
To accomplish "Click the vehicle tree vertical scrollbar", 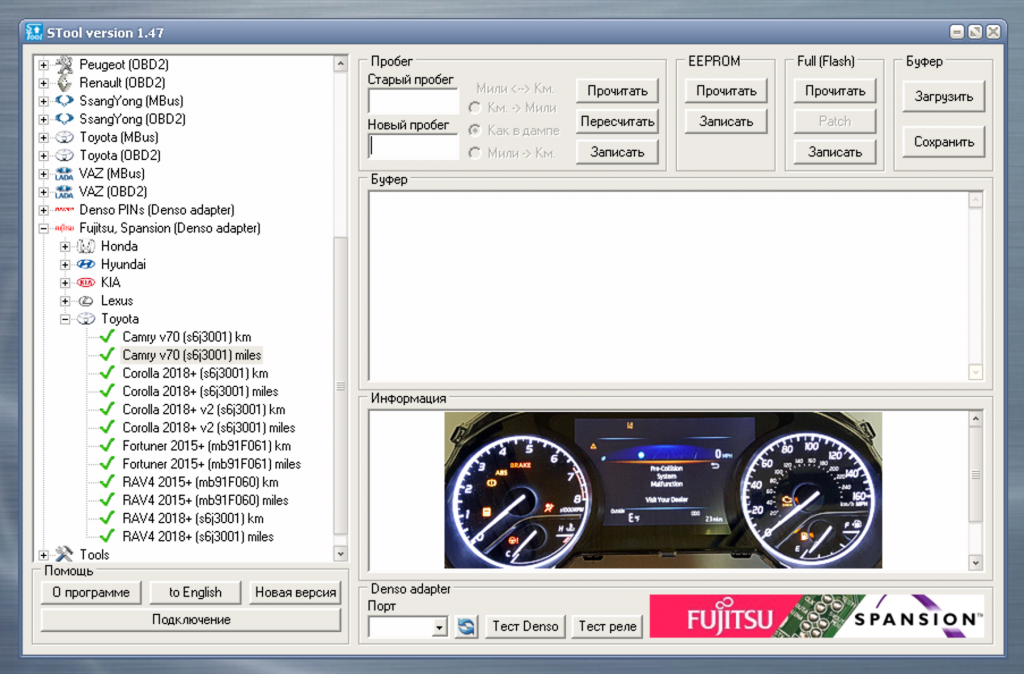I will pos(340,384).
